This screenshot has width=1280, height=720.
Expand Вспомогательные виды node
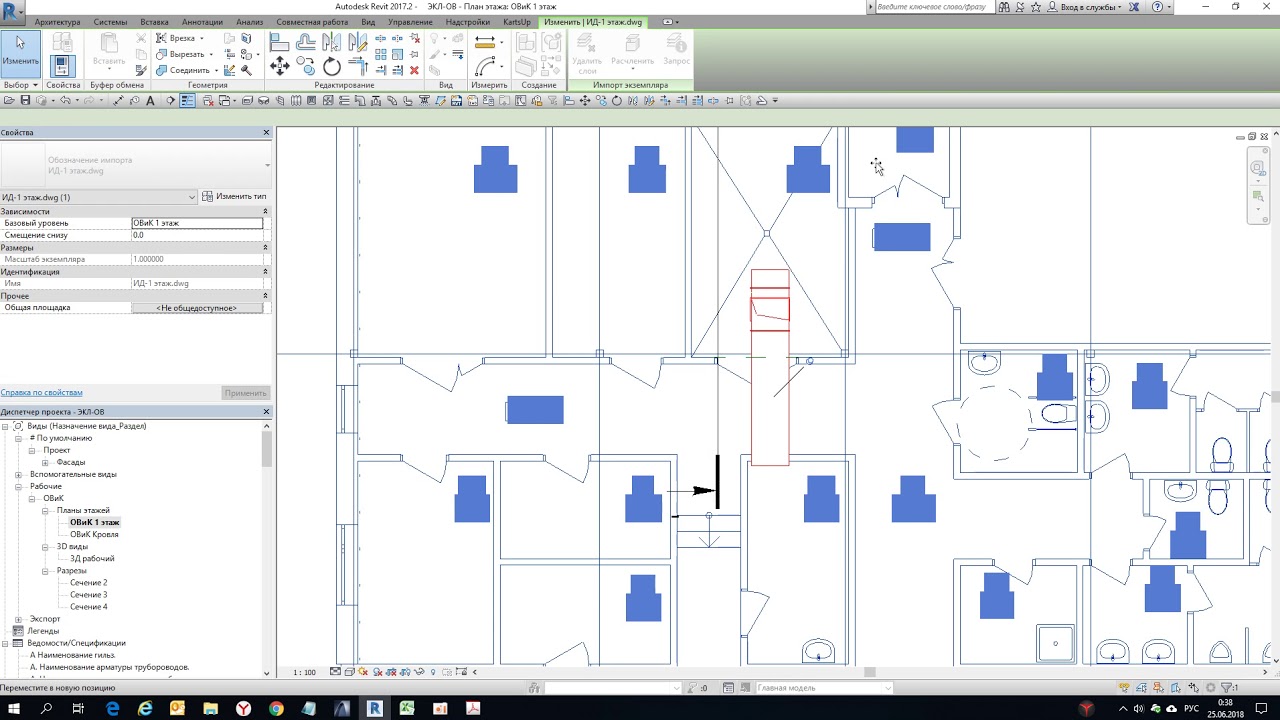click(x=19, y=474)
